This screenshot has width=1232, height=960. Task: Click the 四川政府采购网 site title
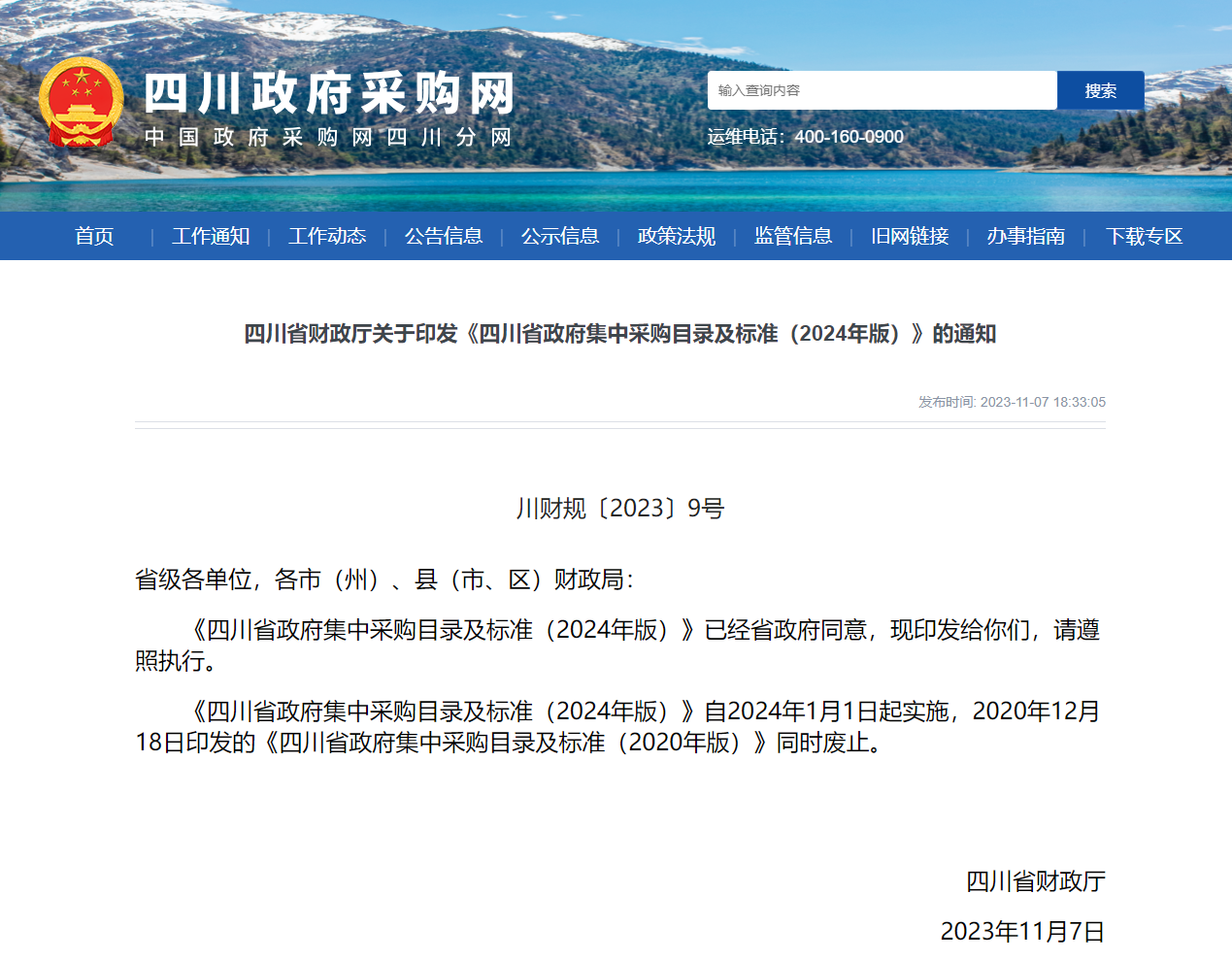pyautogui.click(x=329, y=94)
